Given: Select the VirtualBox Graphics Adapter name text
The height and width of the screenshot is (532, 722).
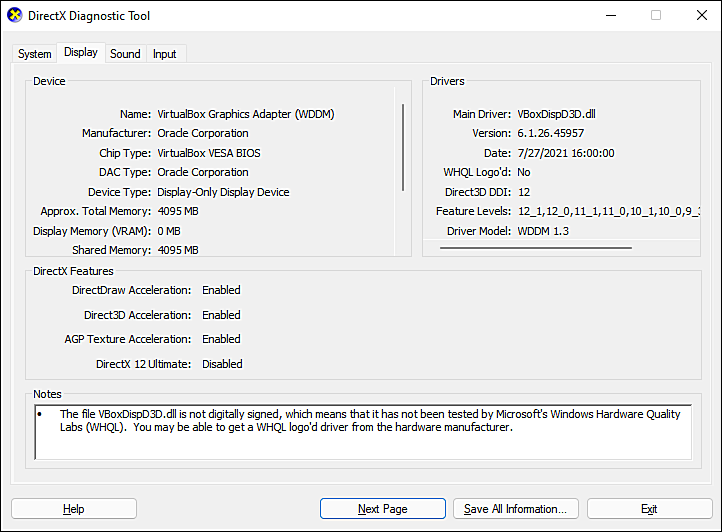Looking at the screenshot, I should coord(245,114).
